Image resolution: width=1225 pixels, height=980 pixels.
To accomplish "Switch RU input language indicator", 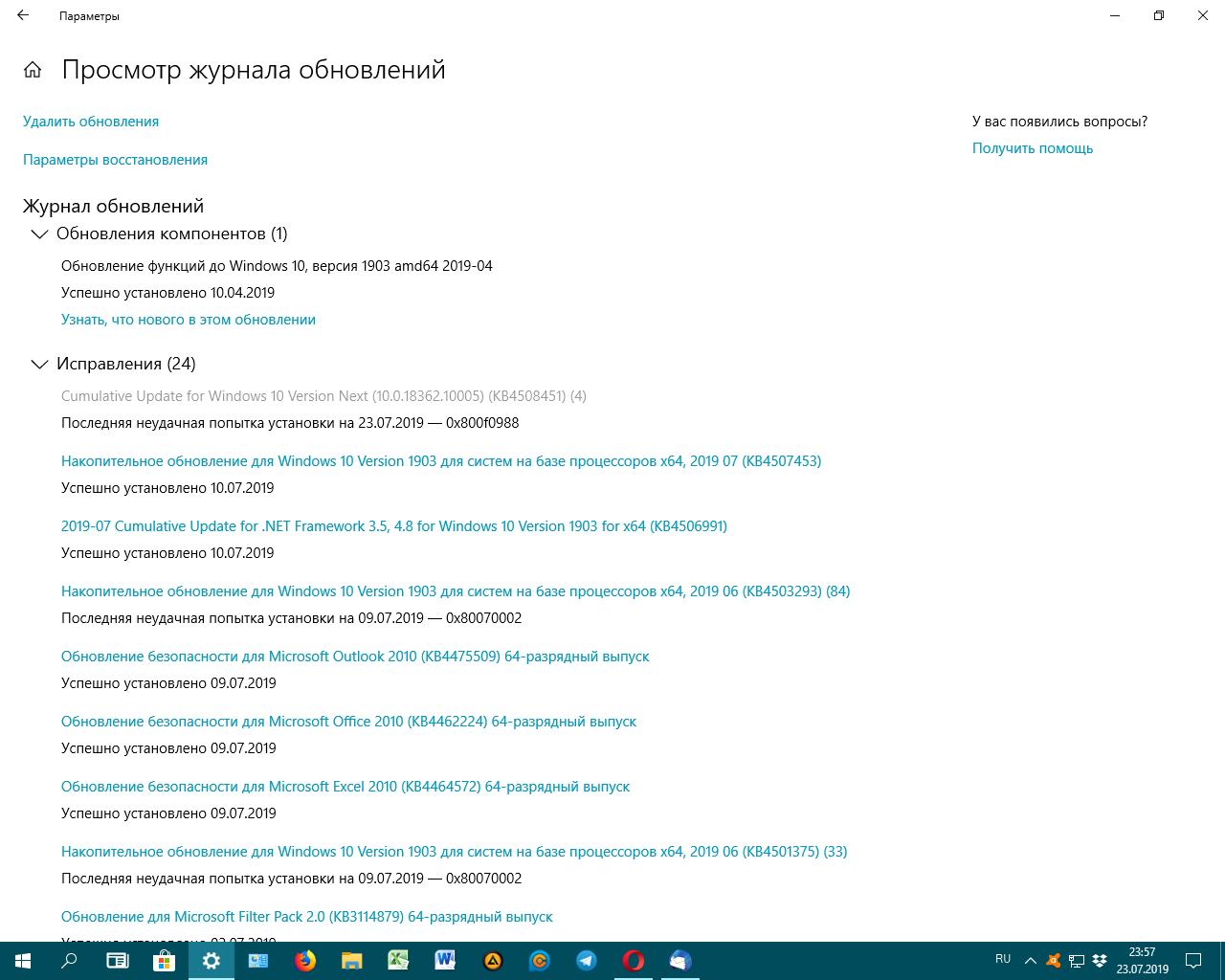I will 1003,959.
